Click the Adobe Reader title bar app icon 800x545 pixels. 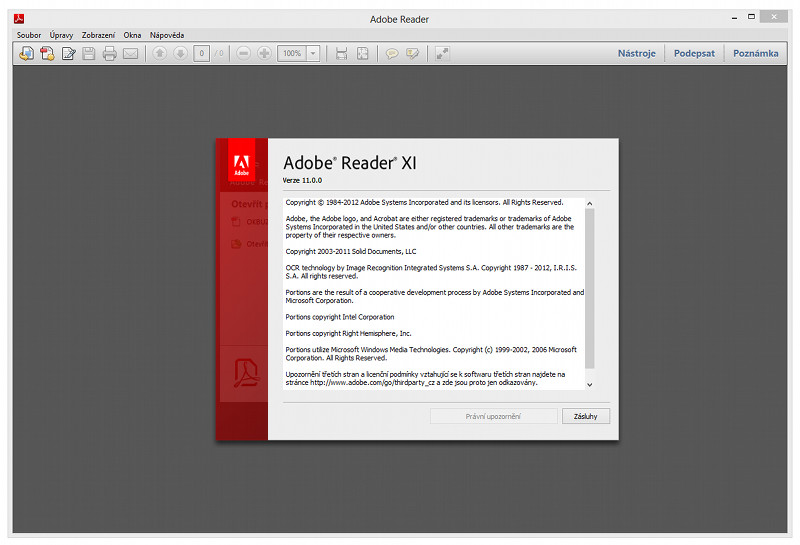(x=19, y=19)
